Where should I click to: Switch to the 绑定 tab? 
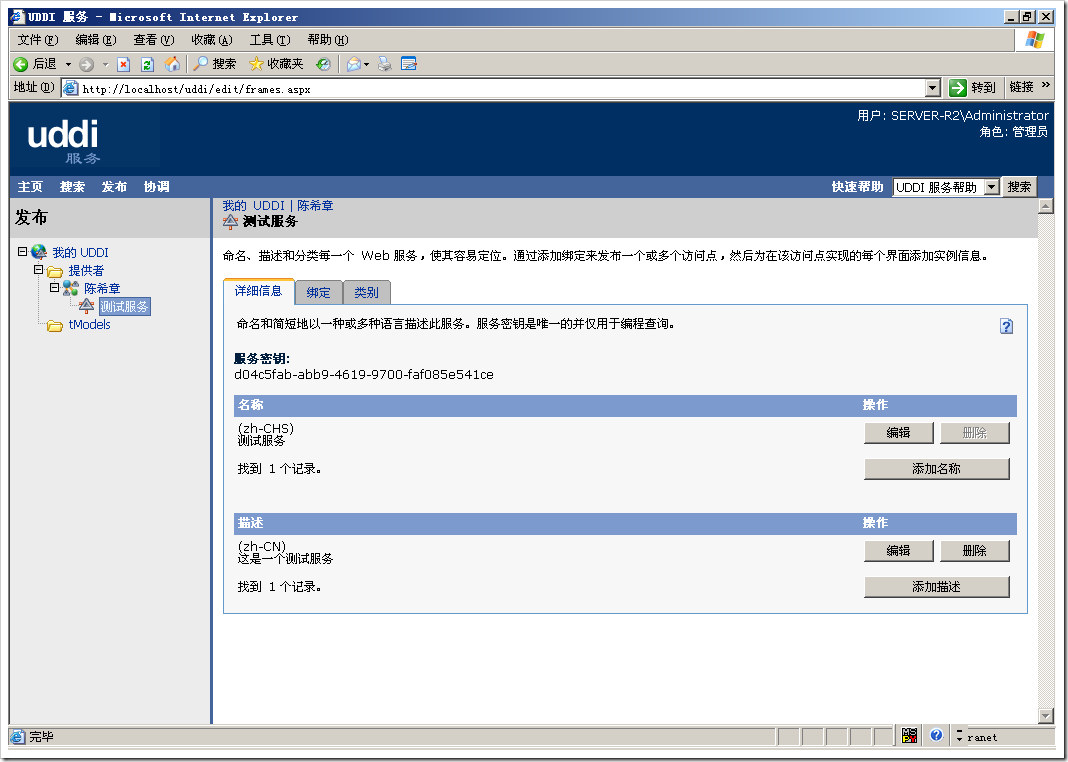click(x=318, y=292)
